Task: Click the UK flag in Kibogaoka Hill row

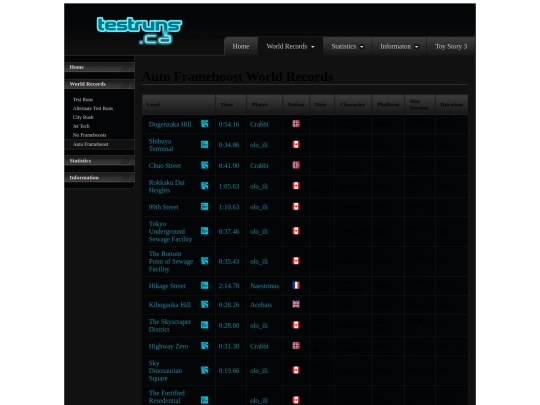Action: tap(296, 304)
